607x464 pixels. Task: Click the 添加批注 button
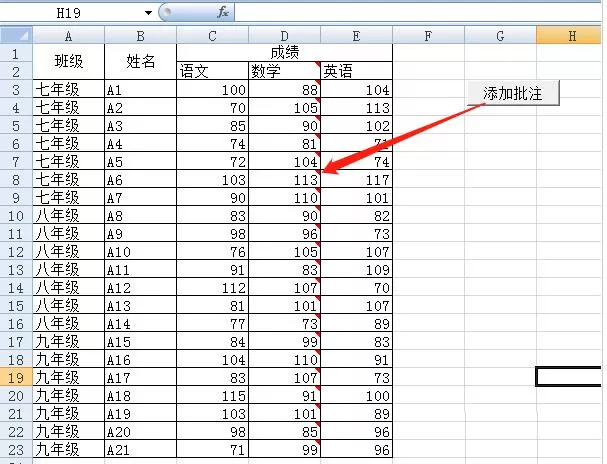pyautogui.click(x=513, y=93)
